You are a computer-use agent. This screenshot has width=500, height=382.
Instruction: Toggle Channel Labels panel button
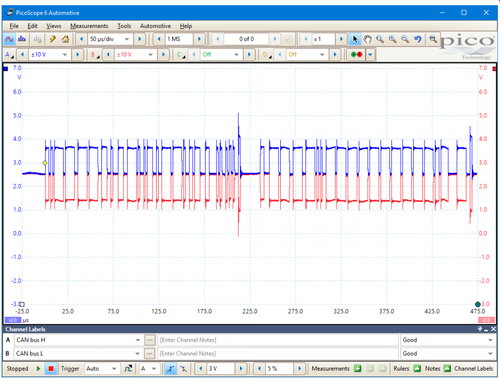point(473,369)
